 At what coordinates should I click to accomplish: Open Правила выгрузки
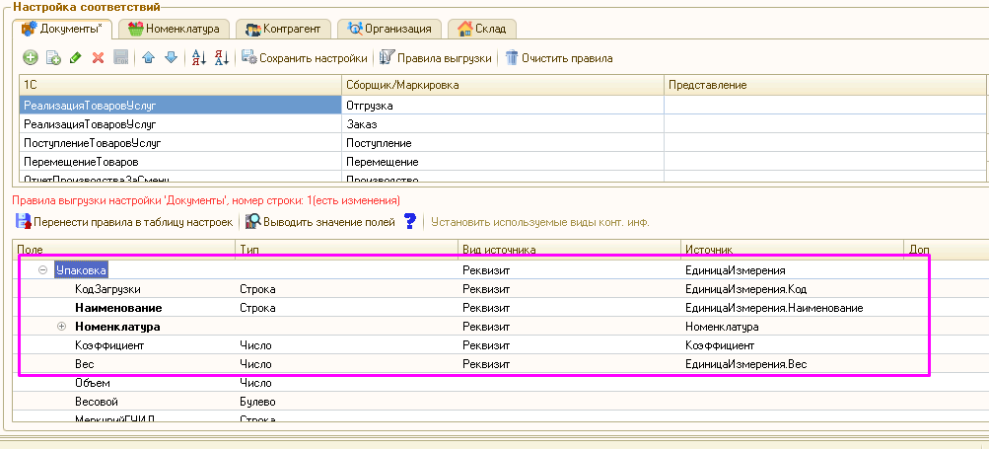[x=436, y=58]
